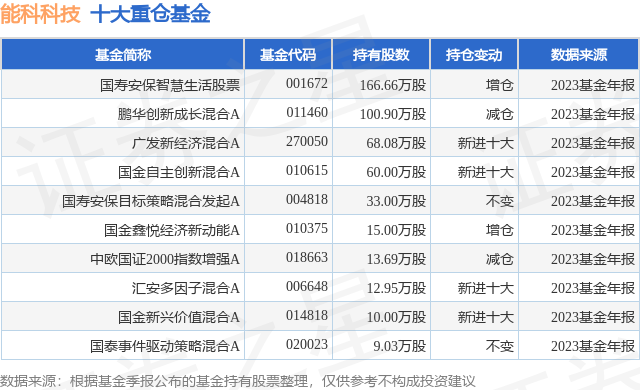
Task: Click 增仓 in the 国寿安保智慧生活股票 row
Action: [x=500, y=85]
